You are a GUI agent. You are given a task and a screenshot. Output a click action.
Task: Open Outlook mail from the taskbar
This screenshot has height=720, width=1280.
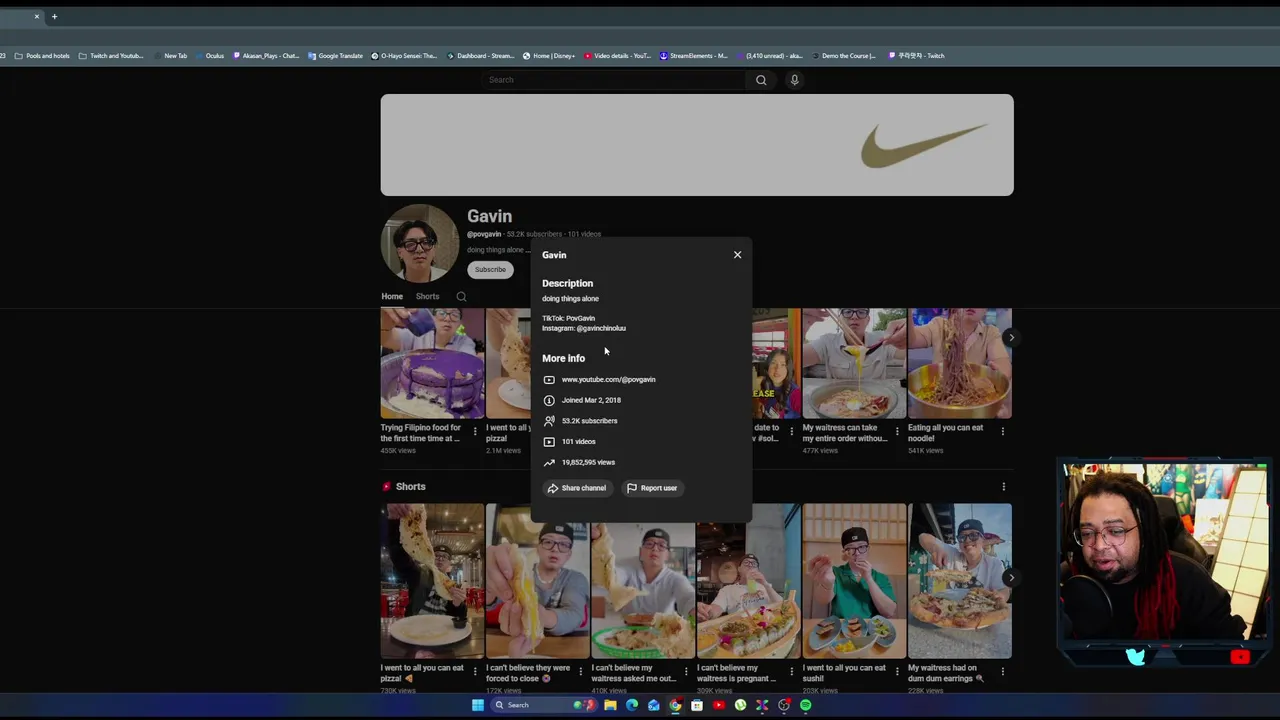(x=654, y=705)
